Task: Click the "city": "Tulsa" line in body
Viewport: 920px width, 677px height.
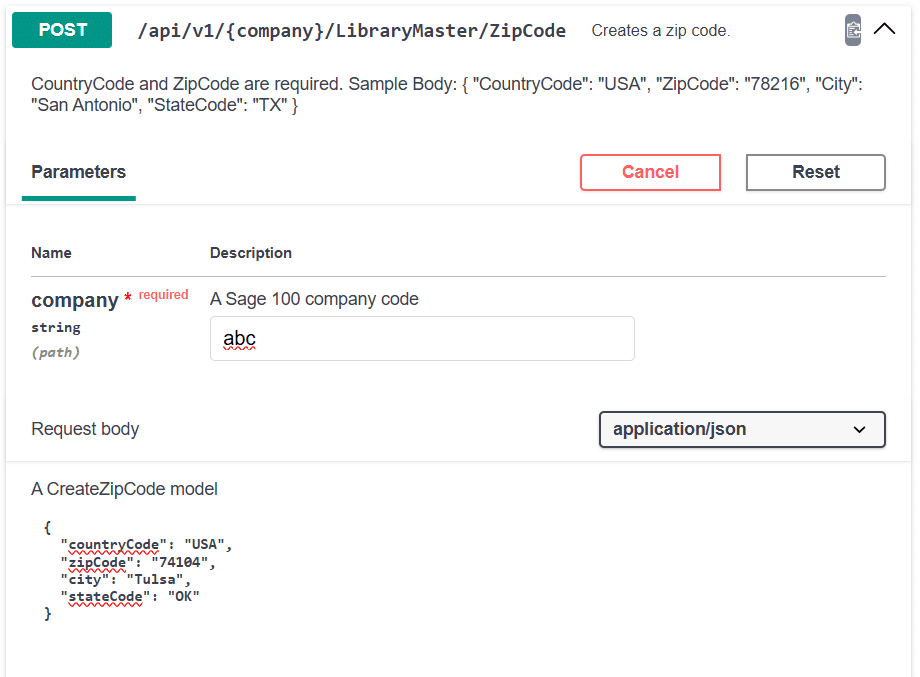Action: (x=126, y=579)
